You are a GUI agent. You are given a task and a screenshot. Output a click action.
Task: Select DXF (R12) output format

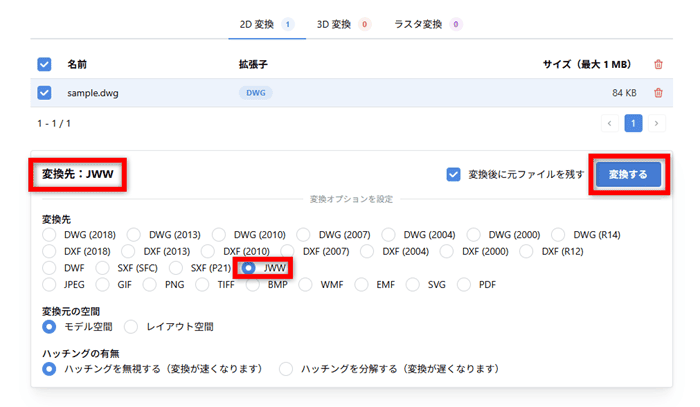coord(526,252)
